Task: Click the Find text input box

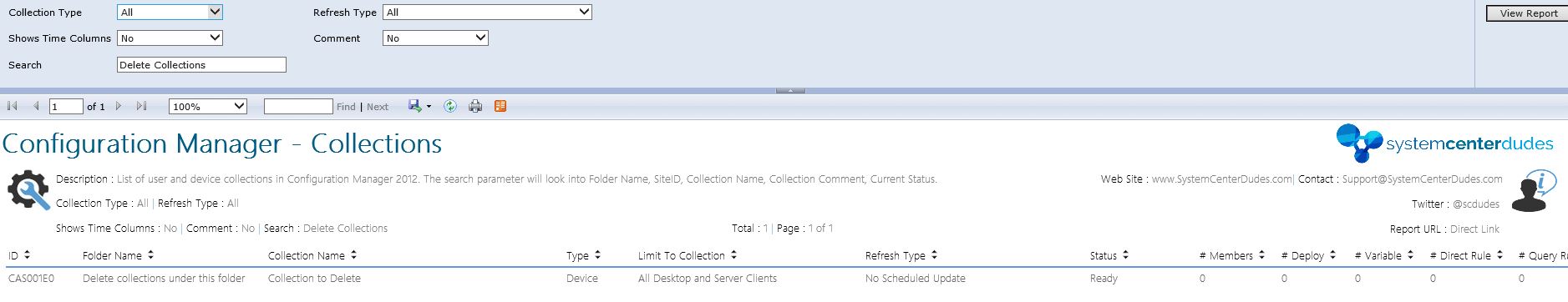Action: point(298,106)
